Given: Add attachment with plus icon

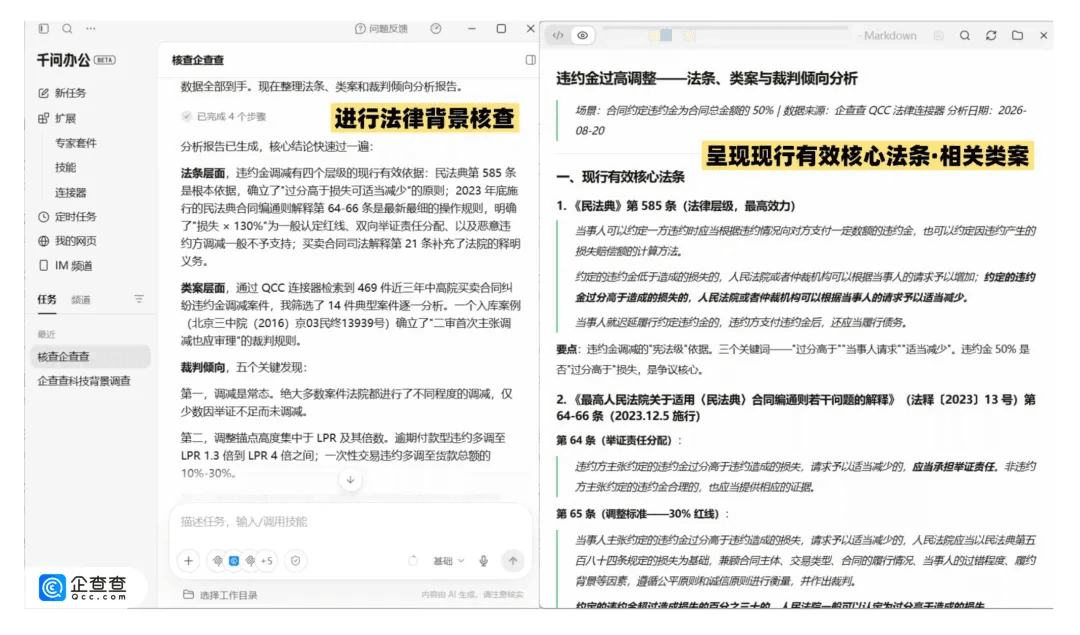Looking at the screenshot, I should coord(189,561).
